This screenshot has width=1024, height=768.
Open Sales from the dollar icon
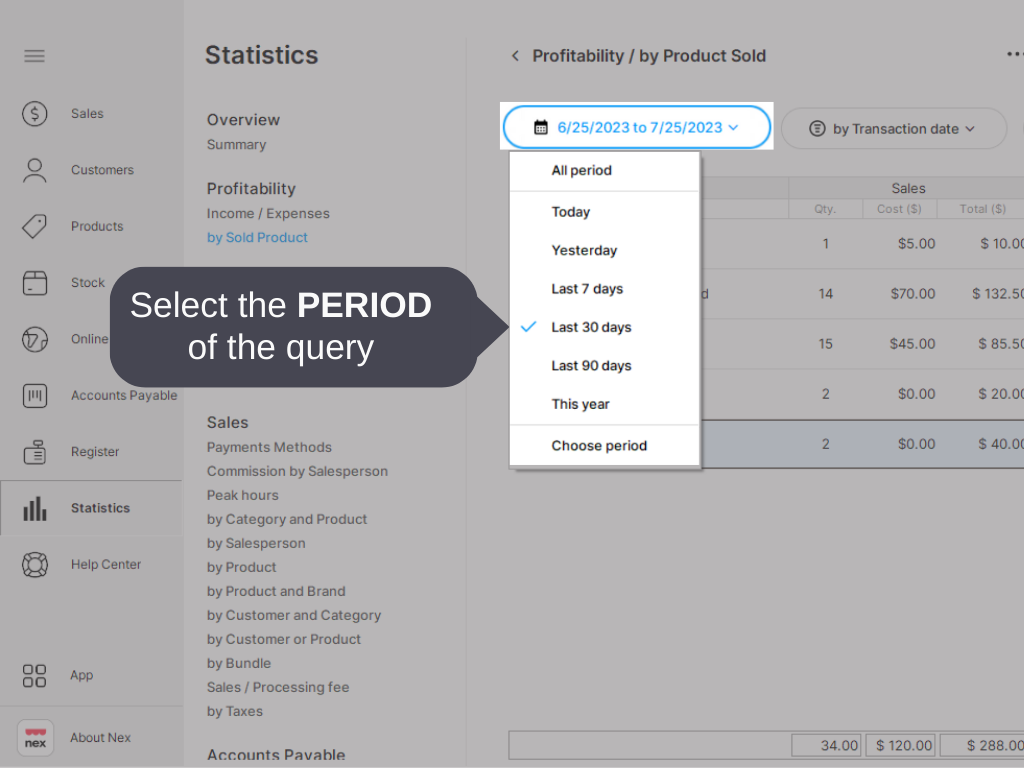pos(35,114)
